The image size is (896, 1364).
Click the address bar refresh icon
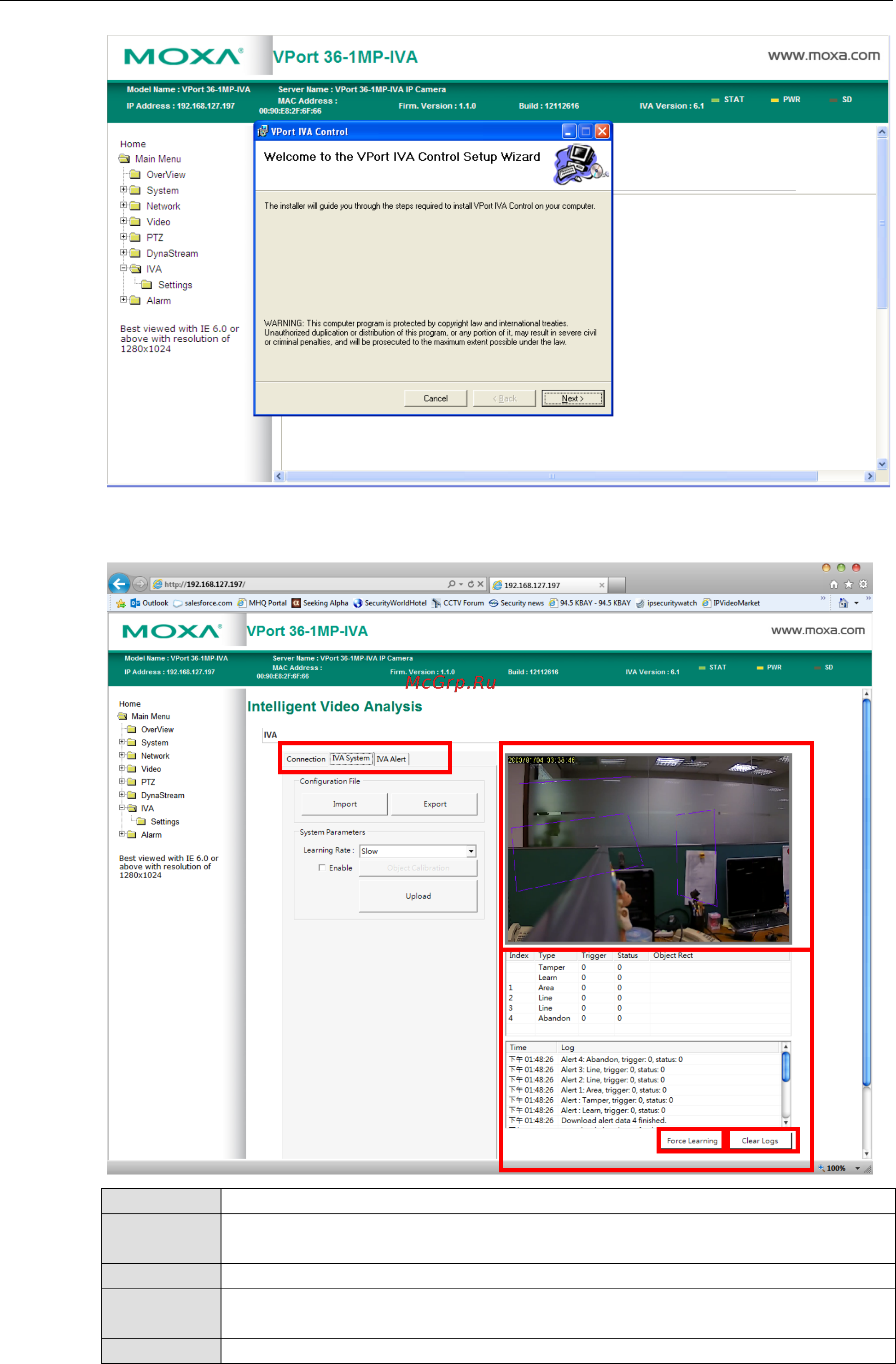(471, 584)
